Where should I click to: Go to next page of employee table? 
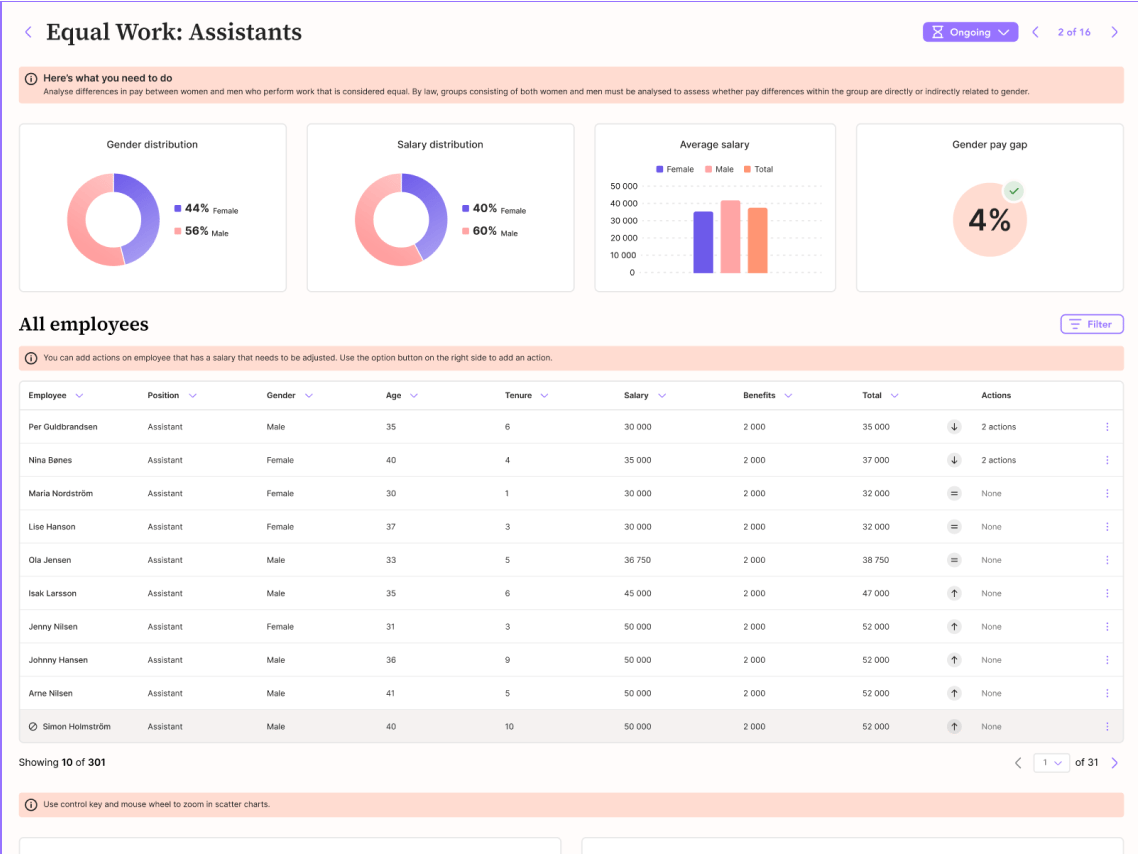click(1114, 763)
